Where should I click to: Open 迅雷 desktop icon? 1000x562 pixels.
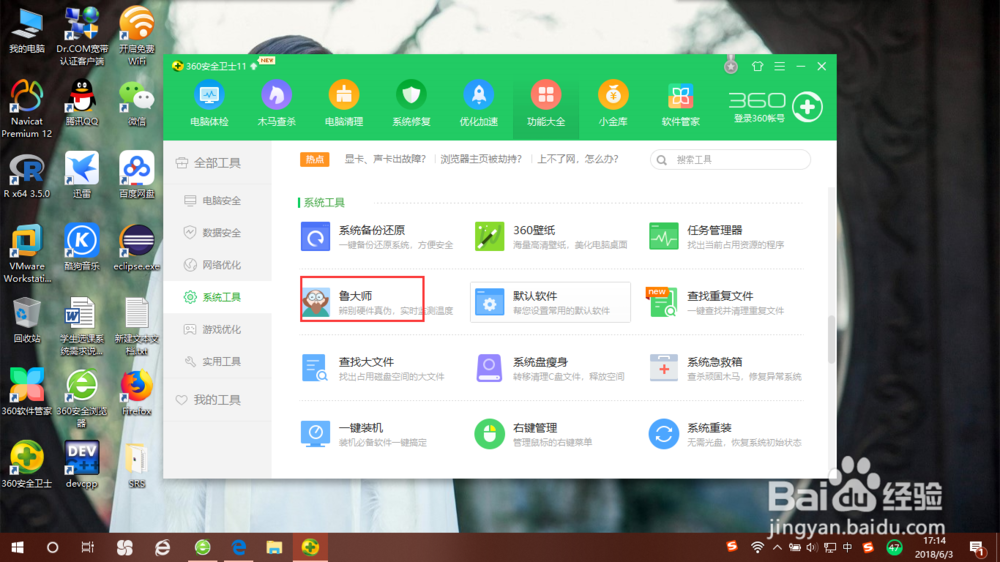tap(82, 175)
